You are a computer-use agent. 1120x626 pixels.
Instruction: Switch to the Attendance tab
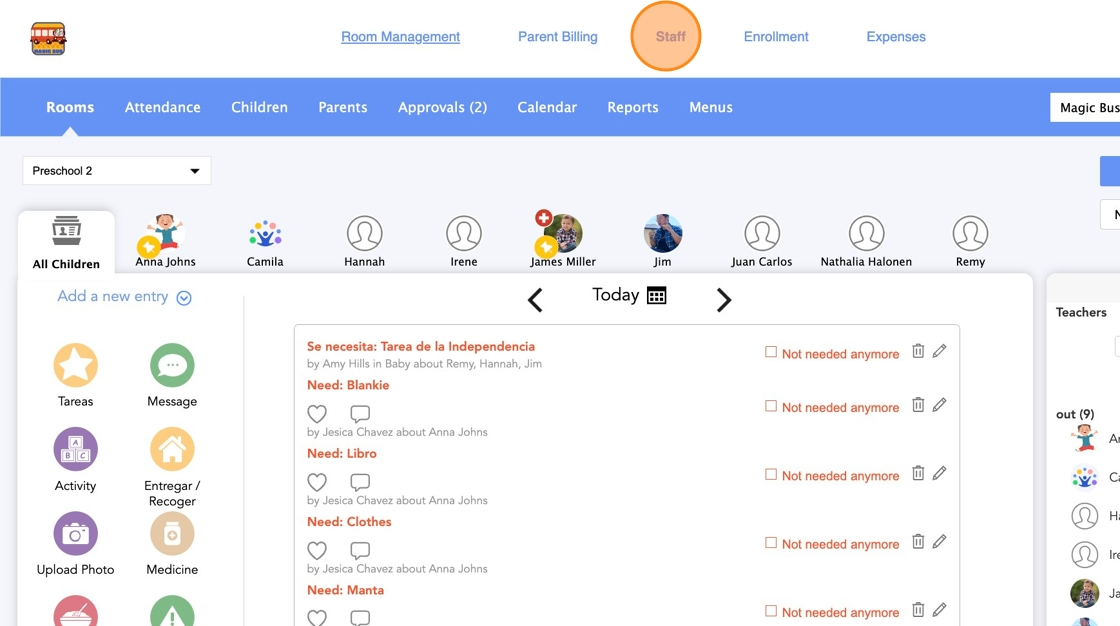click(x=163, y=107)
